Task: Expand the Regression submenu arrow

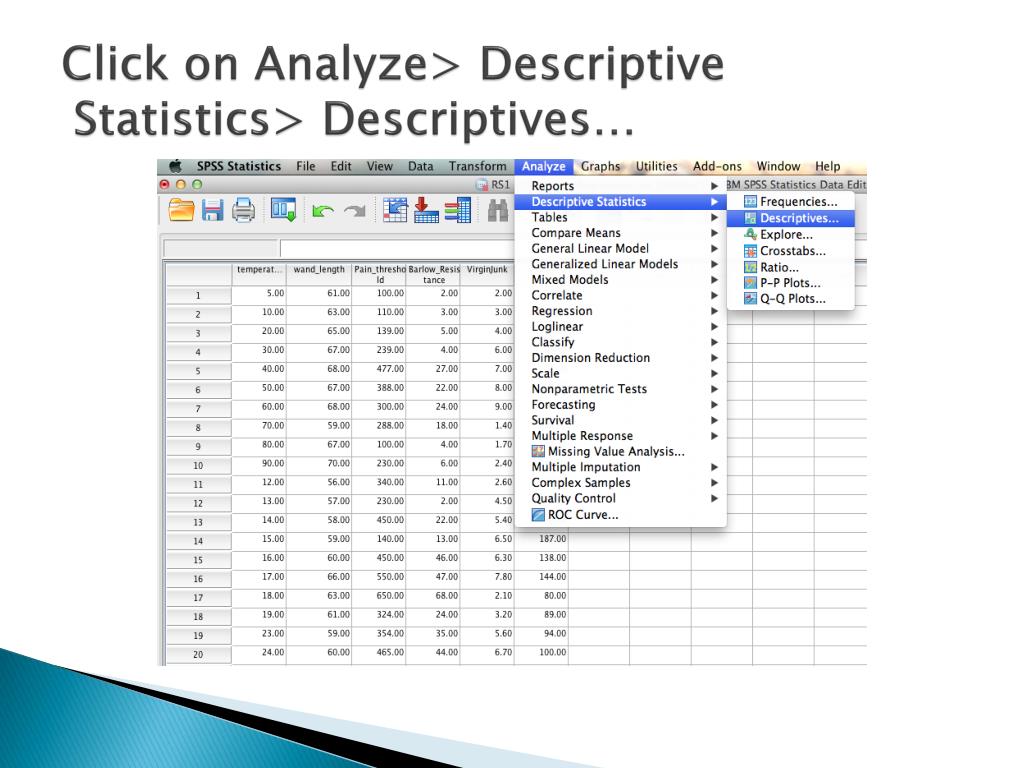Action: coord(714,312)
